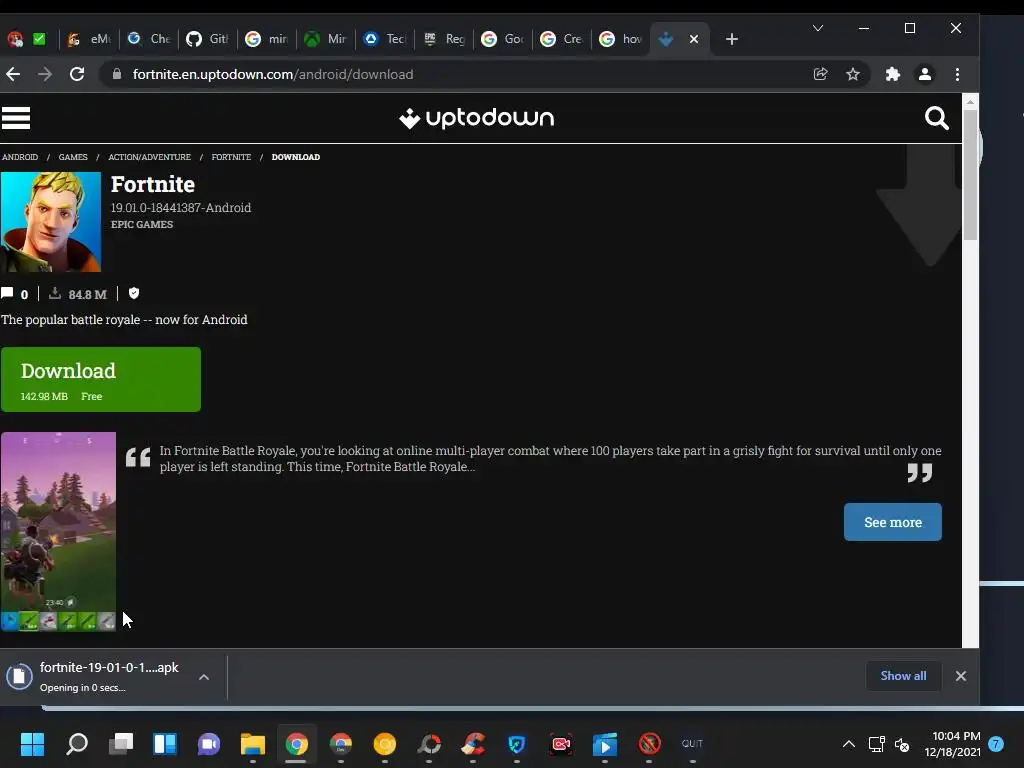Expand the apk download options chevron

(204, 677)
